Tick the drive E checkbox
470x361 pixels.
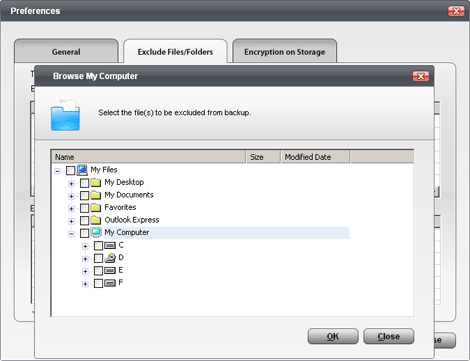coord(98,271)
